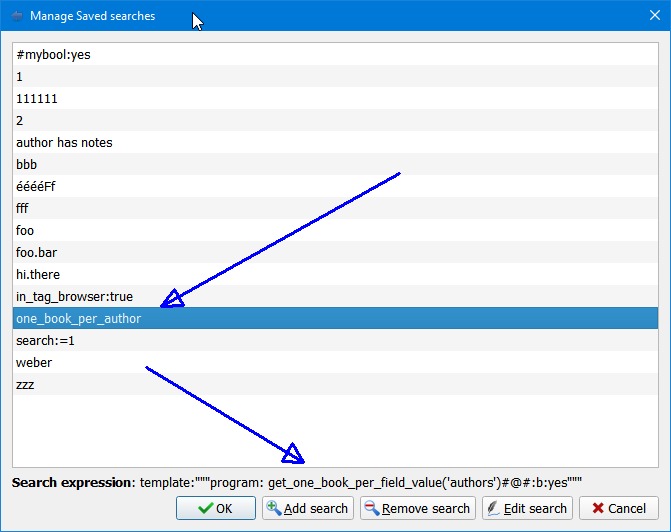Close the Manage Saved searches dialog
The width and height of the screenshot is (671, 532).
pos(654,15)
